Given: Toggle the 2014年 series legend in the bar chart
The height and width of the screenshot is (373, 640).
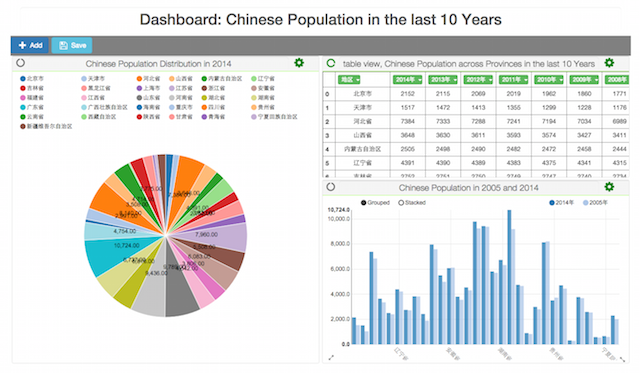Looking at the screenshot, I should [561, 202].
